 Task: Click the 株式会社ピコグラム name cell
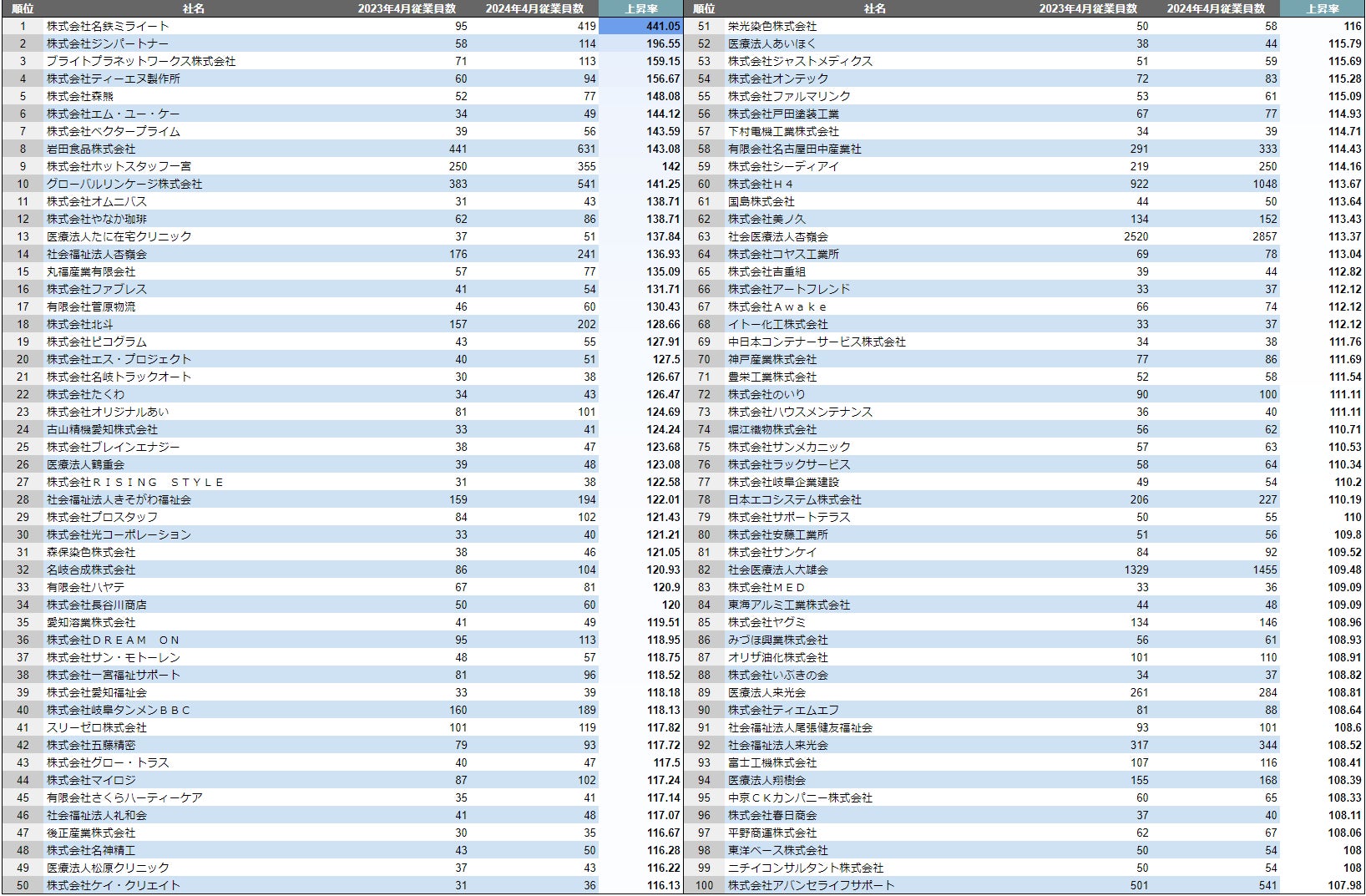(97, 342)
